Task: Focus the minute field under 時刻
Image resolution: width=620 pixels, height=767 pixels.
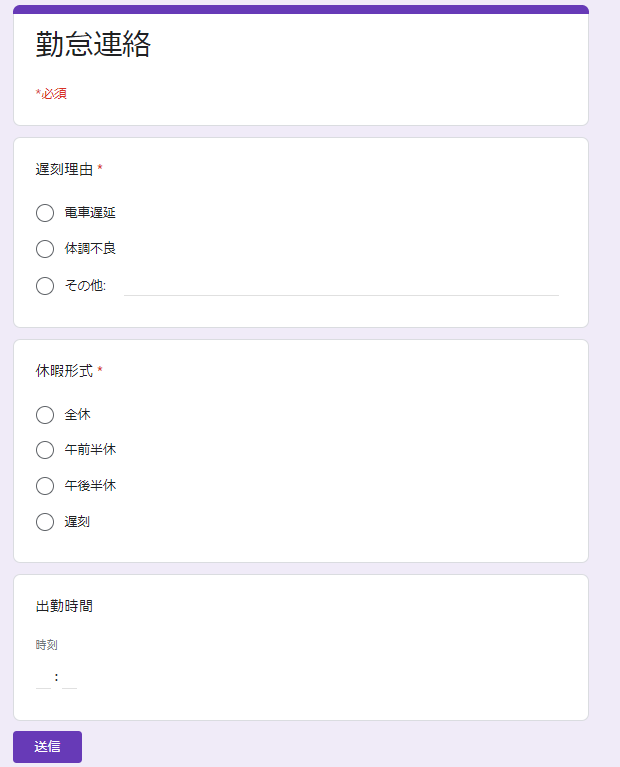Action: [69, 679]
